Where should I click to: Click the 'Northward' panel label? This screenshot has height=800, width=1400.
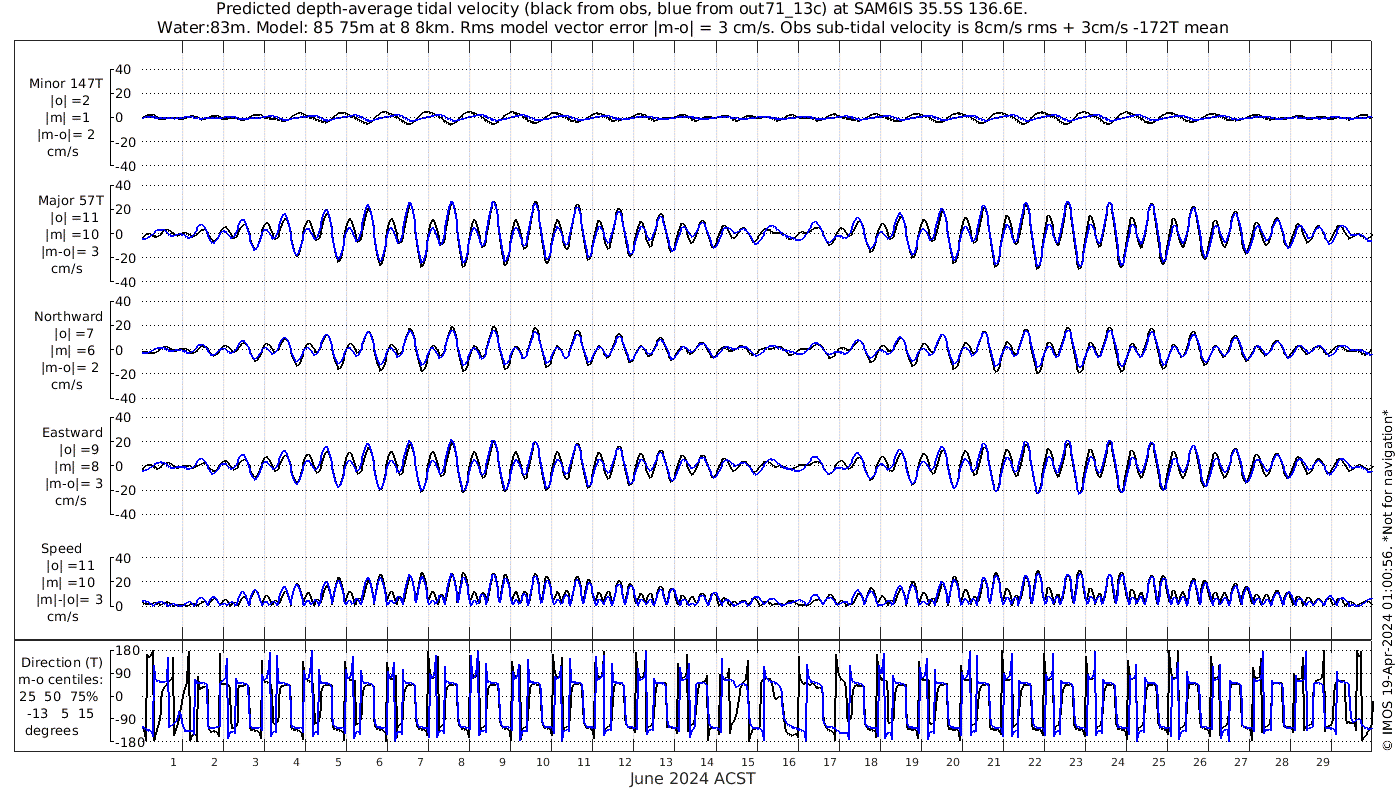pos(68,316)
